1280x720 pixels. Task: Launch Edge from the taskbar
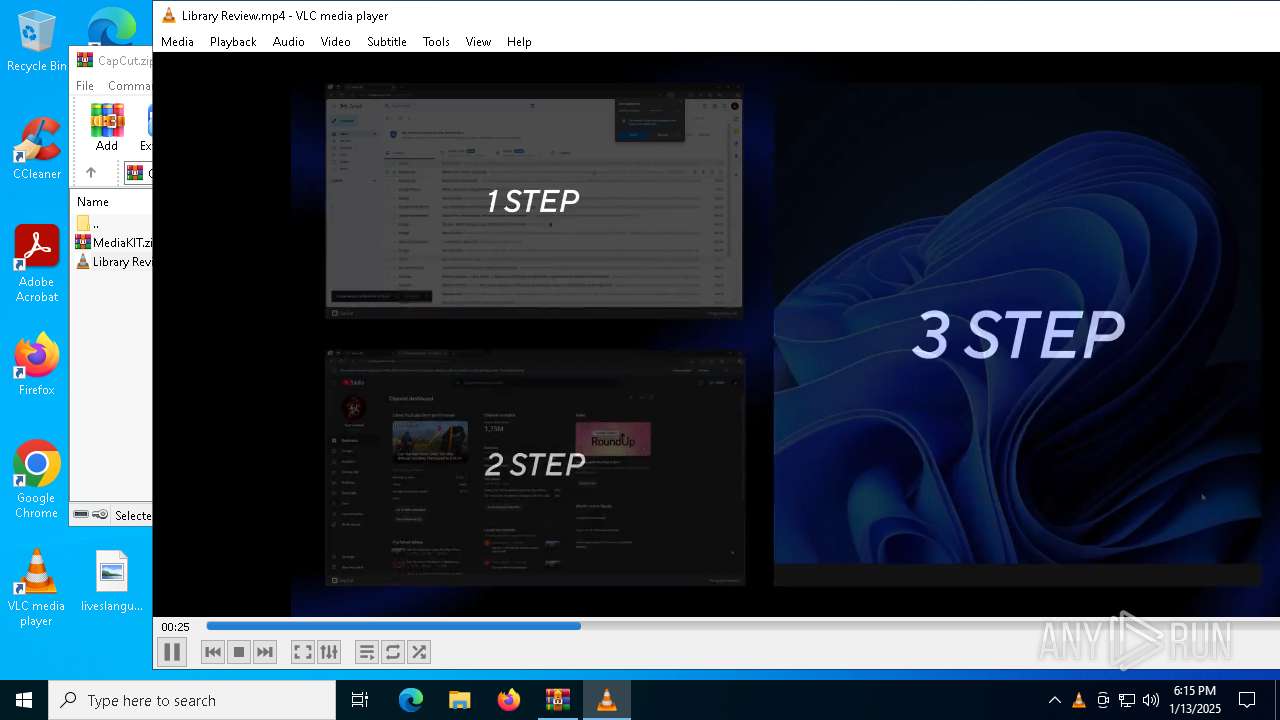pos(411,700)
